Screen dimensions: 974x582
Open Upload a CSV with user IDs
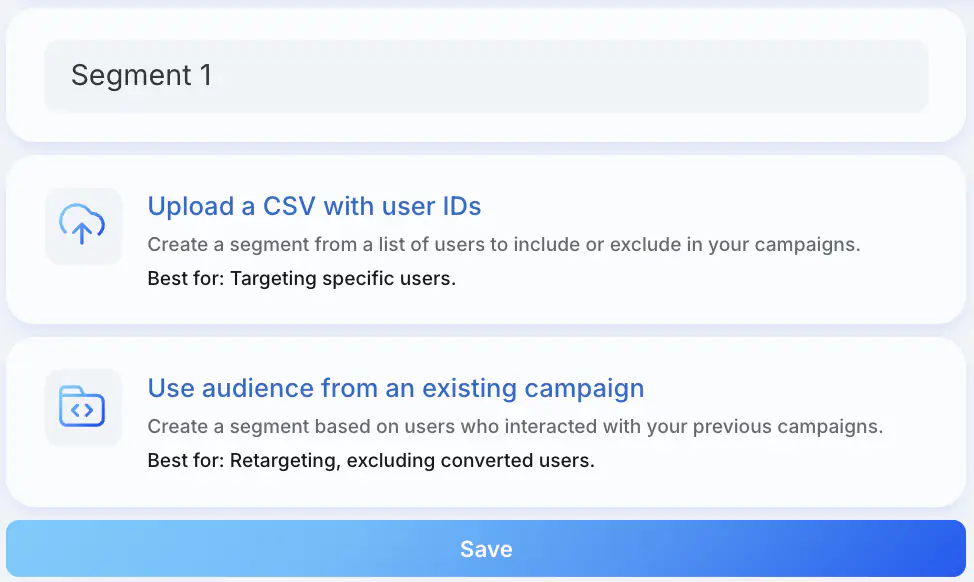(314, 206)
